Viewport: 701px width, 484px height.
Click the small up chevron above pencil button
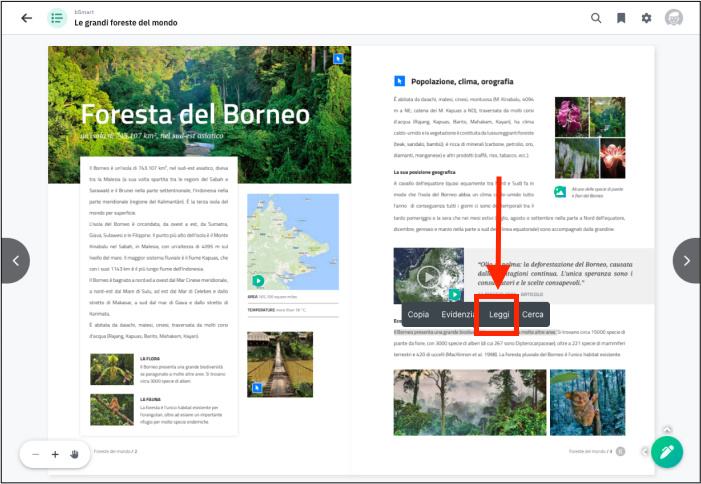click(x=667, y=429)
